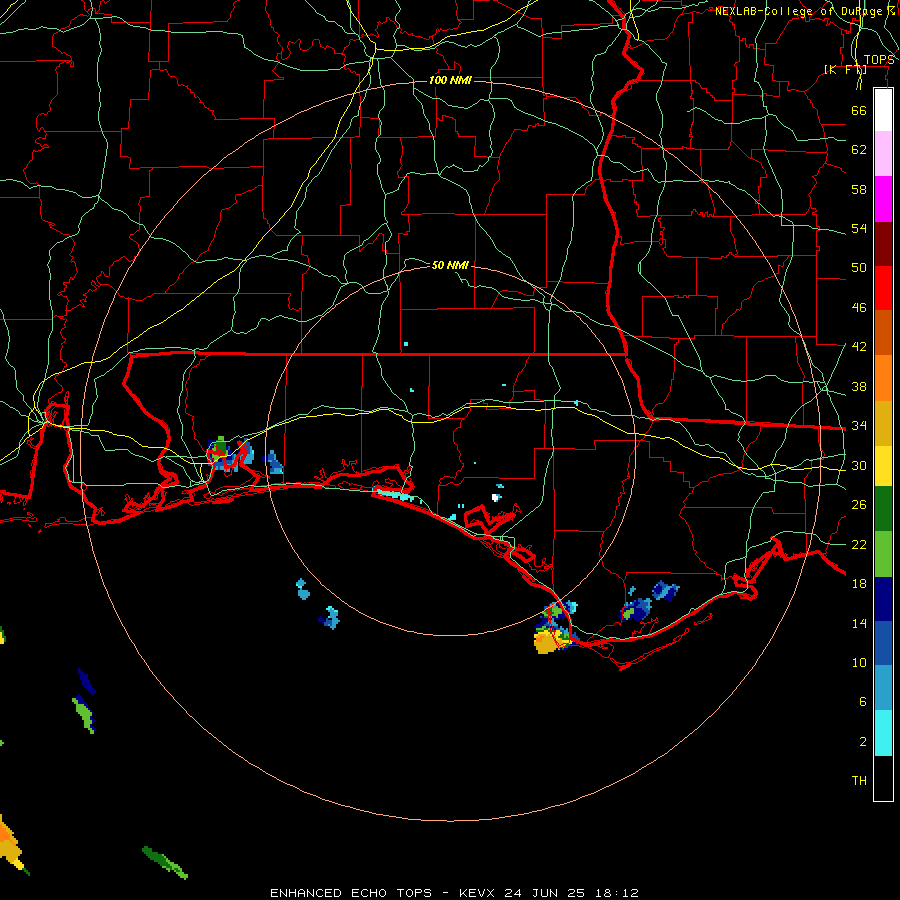Click the 62 legend value

pos(859,150)
